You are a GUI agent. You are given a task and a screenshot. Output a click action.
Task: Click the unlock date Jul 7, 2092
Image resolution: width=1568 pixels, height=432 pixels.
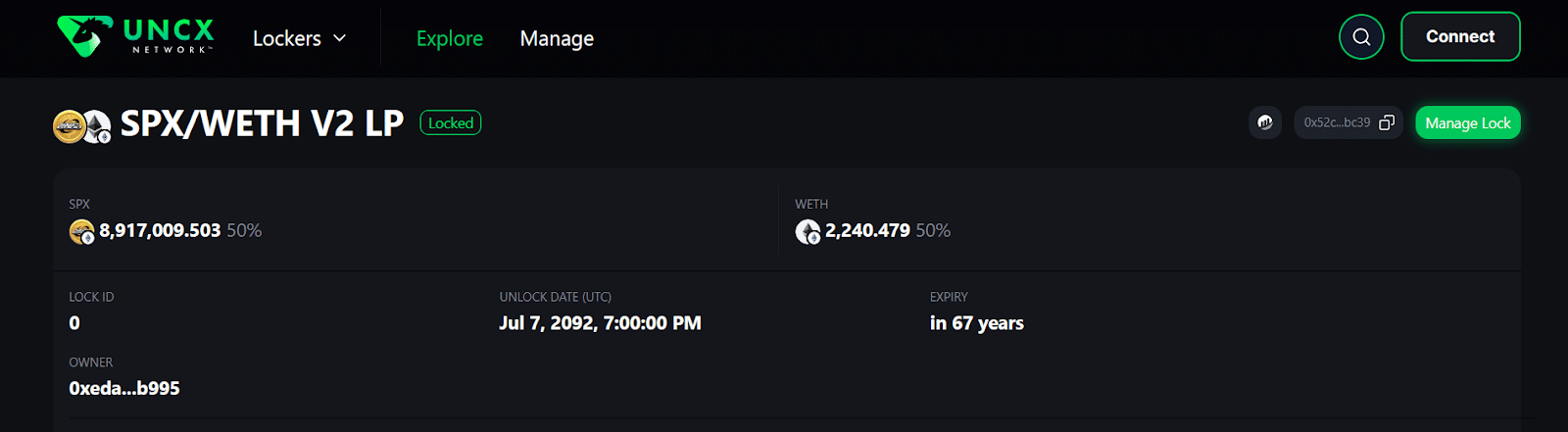click(x=600, y=323)
